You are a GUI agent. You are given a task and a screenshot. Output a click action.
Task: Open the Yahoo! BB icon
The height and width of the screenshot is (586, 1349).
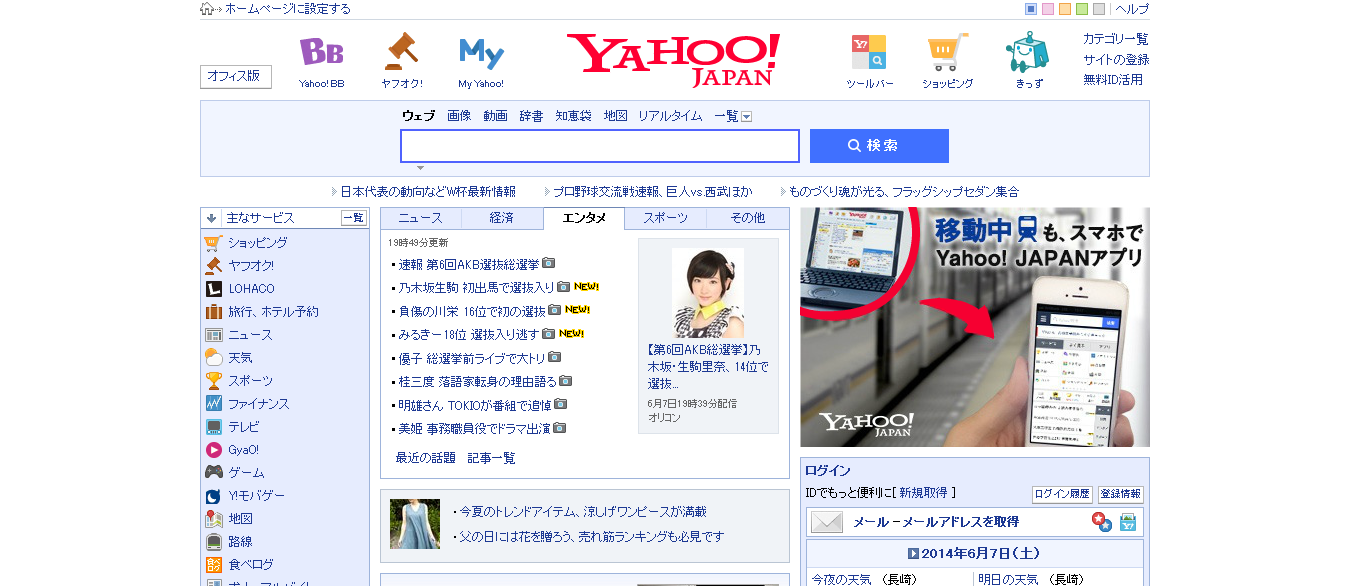(321, 52)
